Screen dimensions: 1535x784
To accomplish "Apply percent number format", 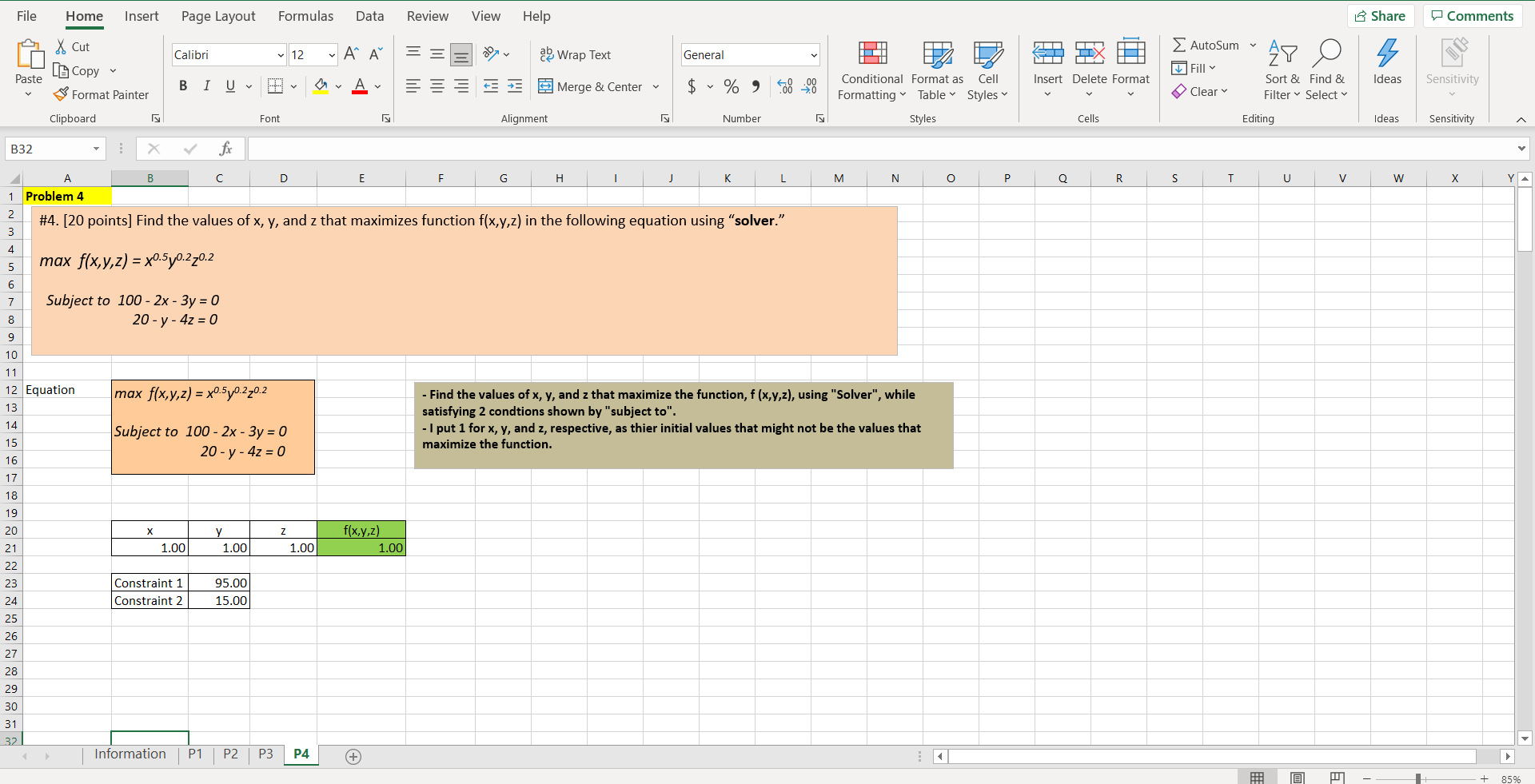I will pos(730,86).
